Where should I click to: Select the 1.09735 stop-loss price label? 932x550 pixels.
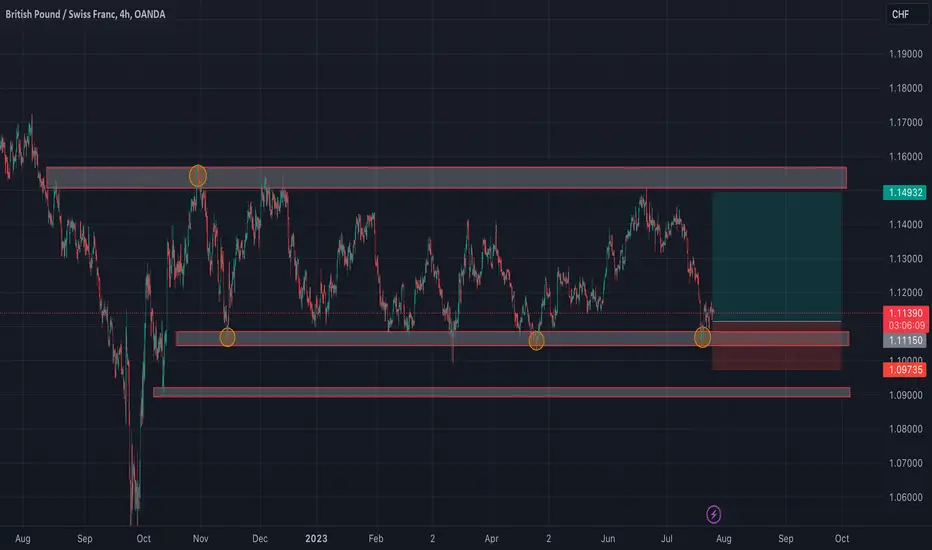(x=904, y=370)
